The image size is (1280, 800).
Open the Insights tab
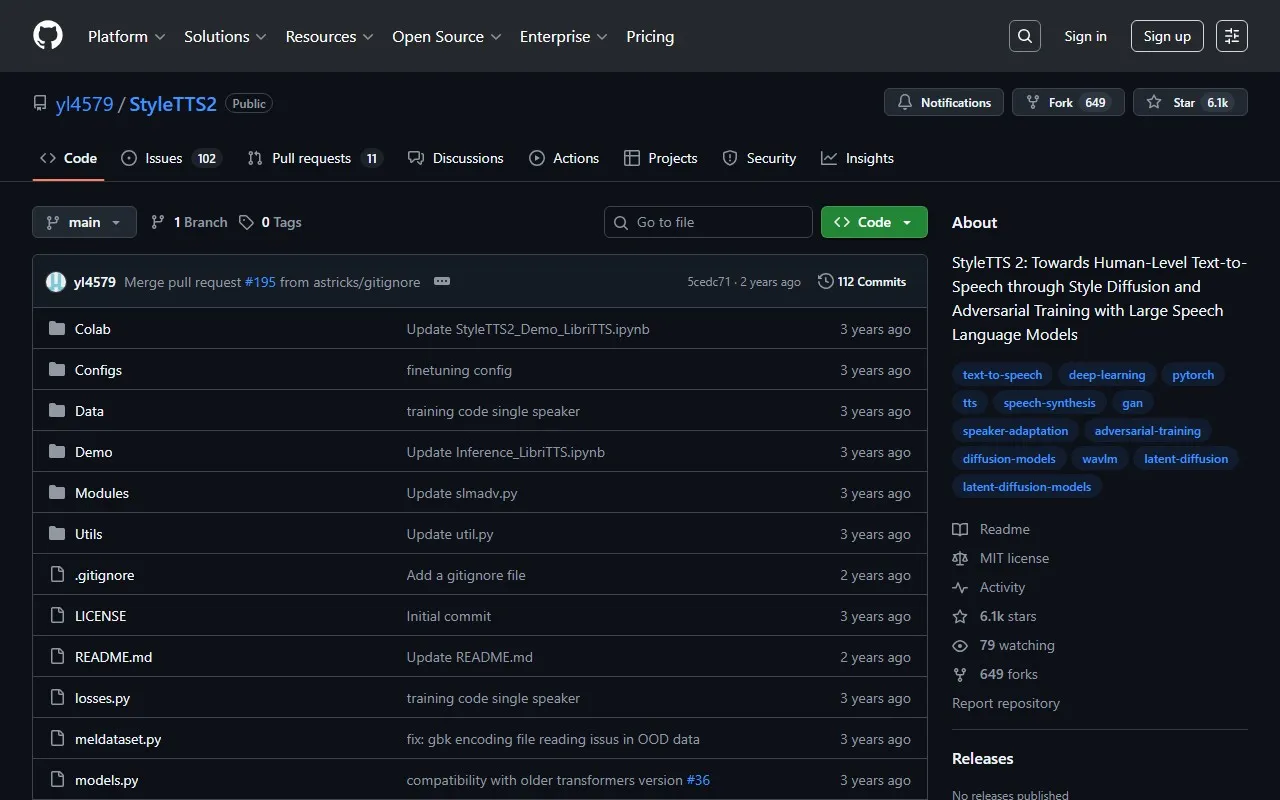tap(869, 158)
